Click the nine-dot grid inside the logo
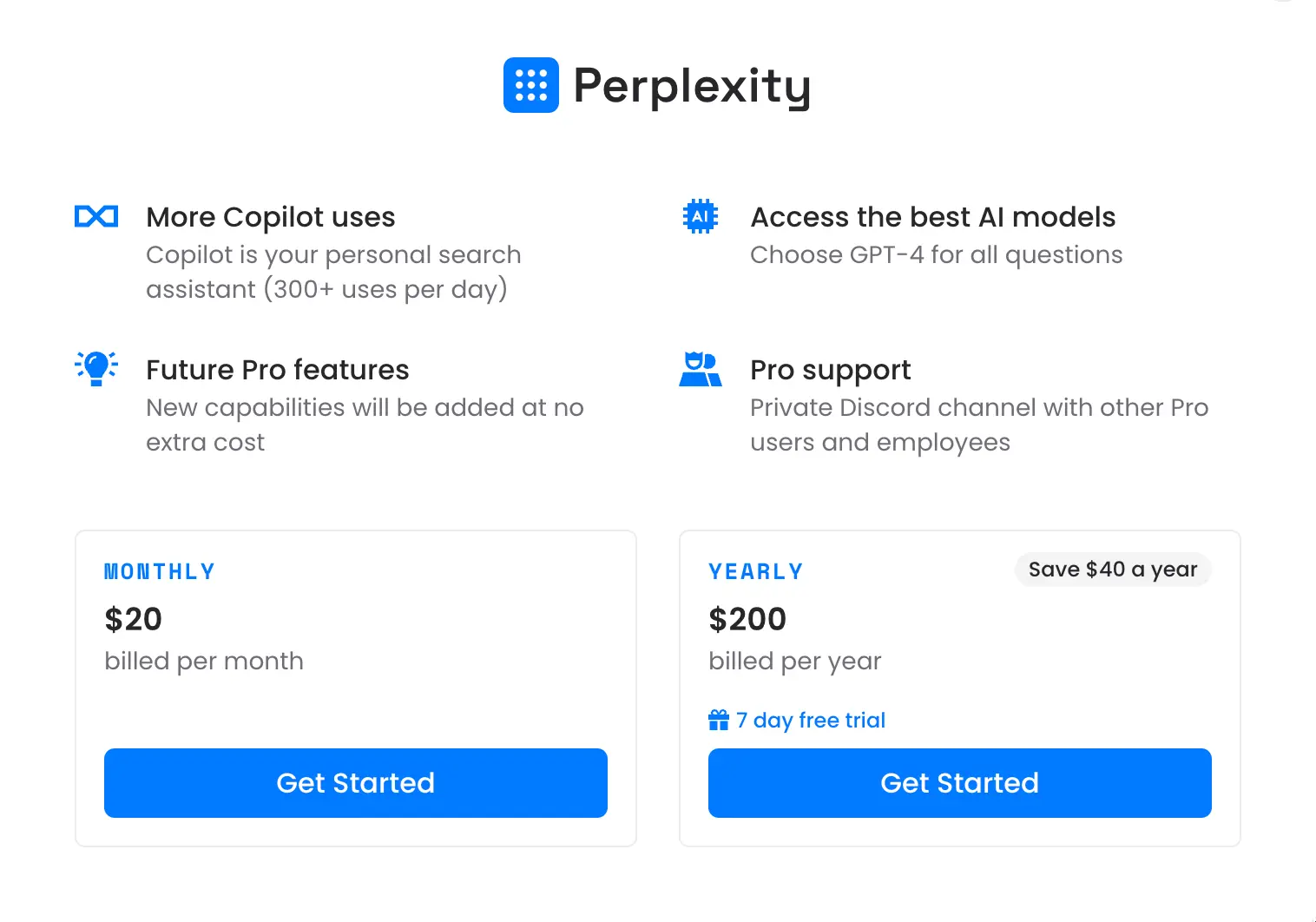Image resolution: width=1316 pixels, height=922 pixels. click(x=530, y=85)
